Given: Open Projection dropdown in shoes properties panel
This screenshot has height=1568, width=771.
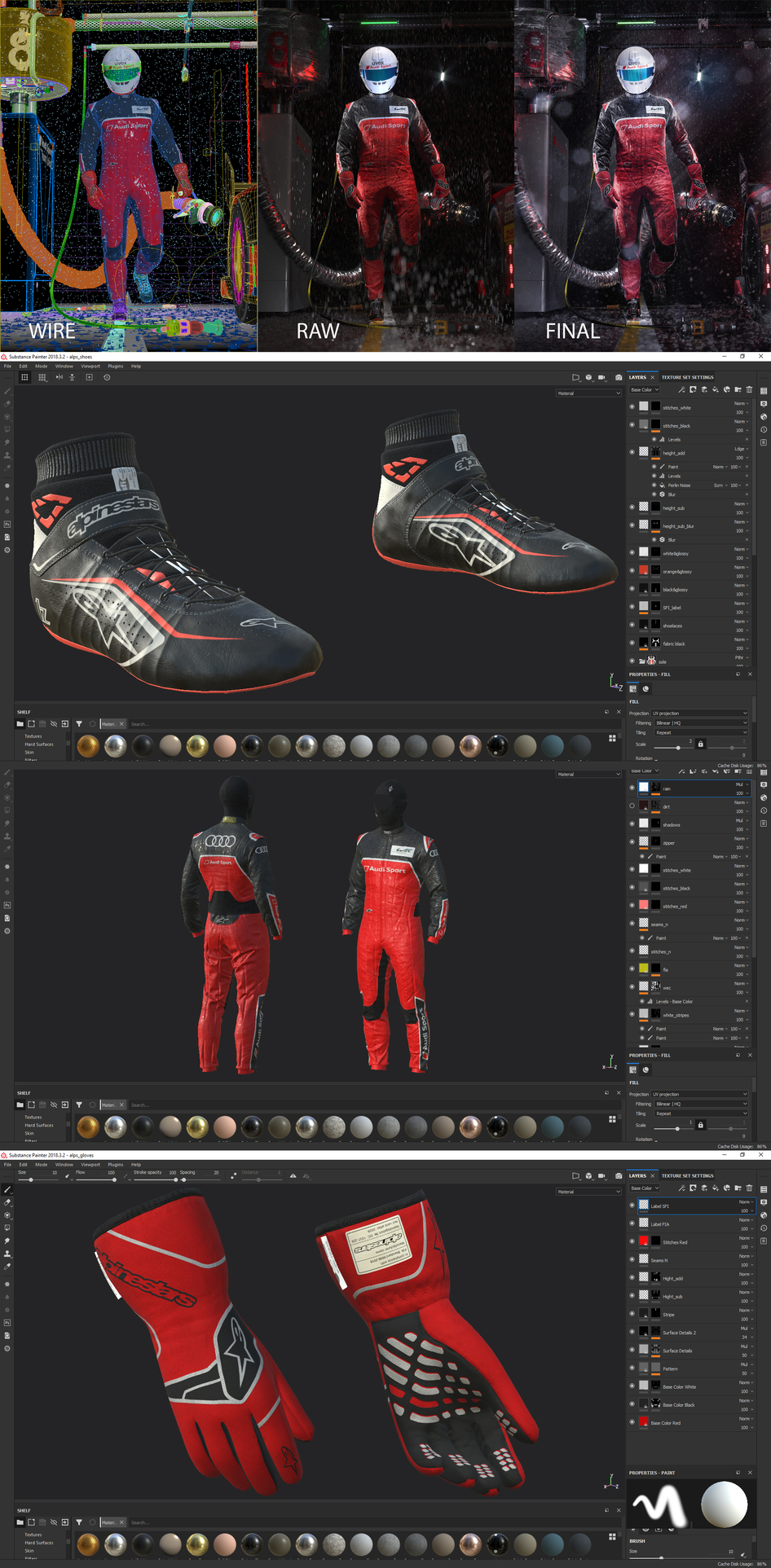Looking at the screenshot, I should (699, 713).
